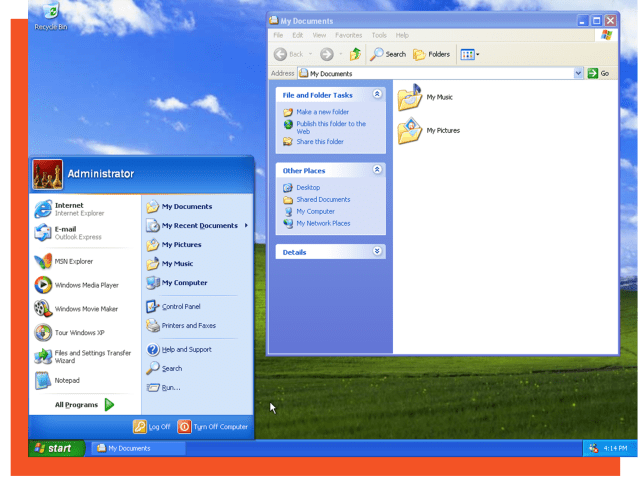This screenshot has height=477, width=639.
Task: Click the 4:14 PM clock
Action: click(615, 448)
